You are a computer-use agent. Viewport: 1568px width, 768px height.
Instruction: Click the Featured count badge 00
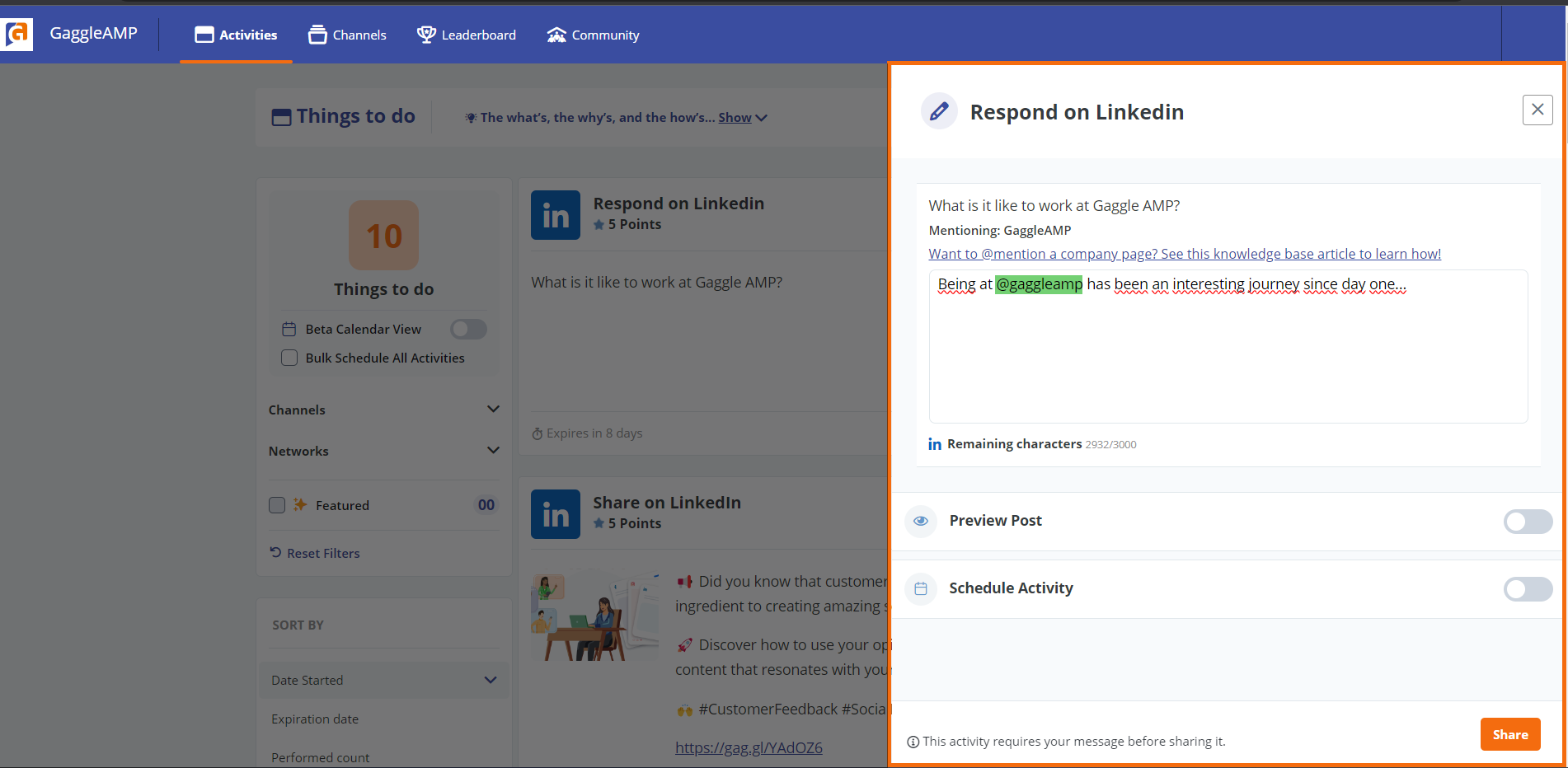[x=486, y=505]
